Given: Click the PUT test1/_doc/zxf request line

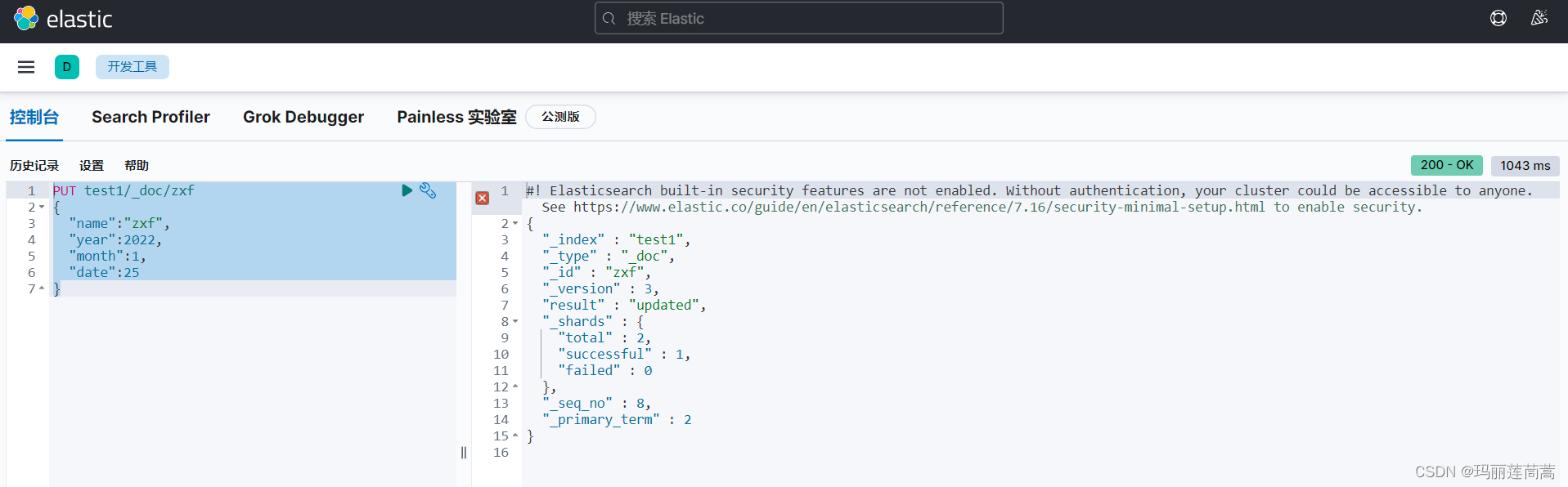Looking at the screenshot, I should tap(124, 190).
